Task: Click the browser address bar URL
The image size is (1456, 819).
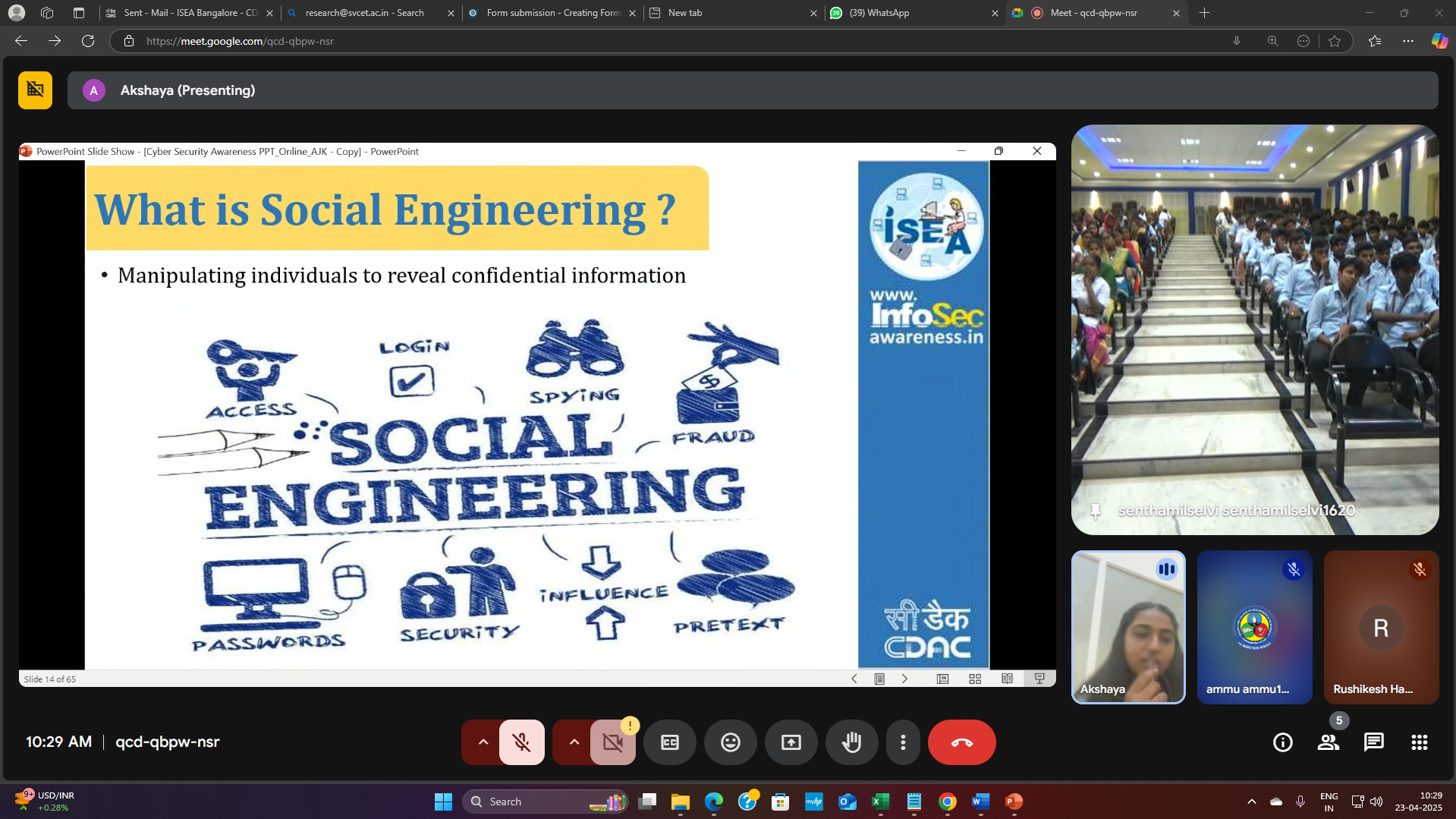Action: click(x=240, y=41)
